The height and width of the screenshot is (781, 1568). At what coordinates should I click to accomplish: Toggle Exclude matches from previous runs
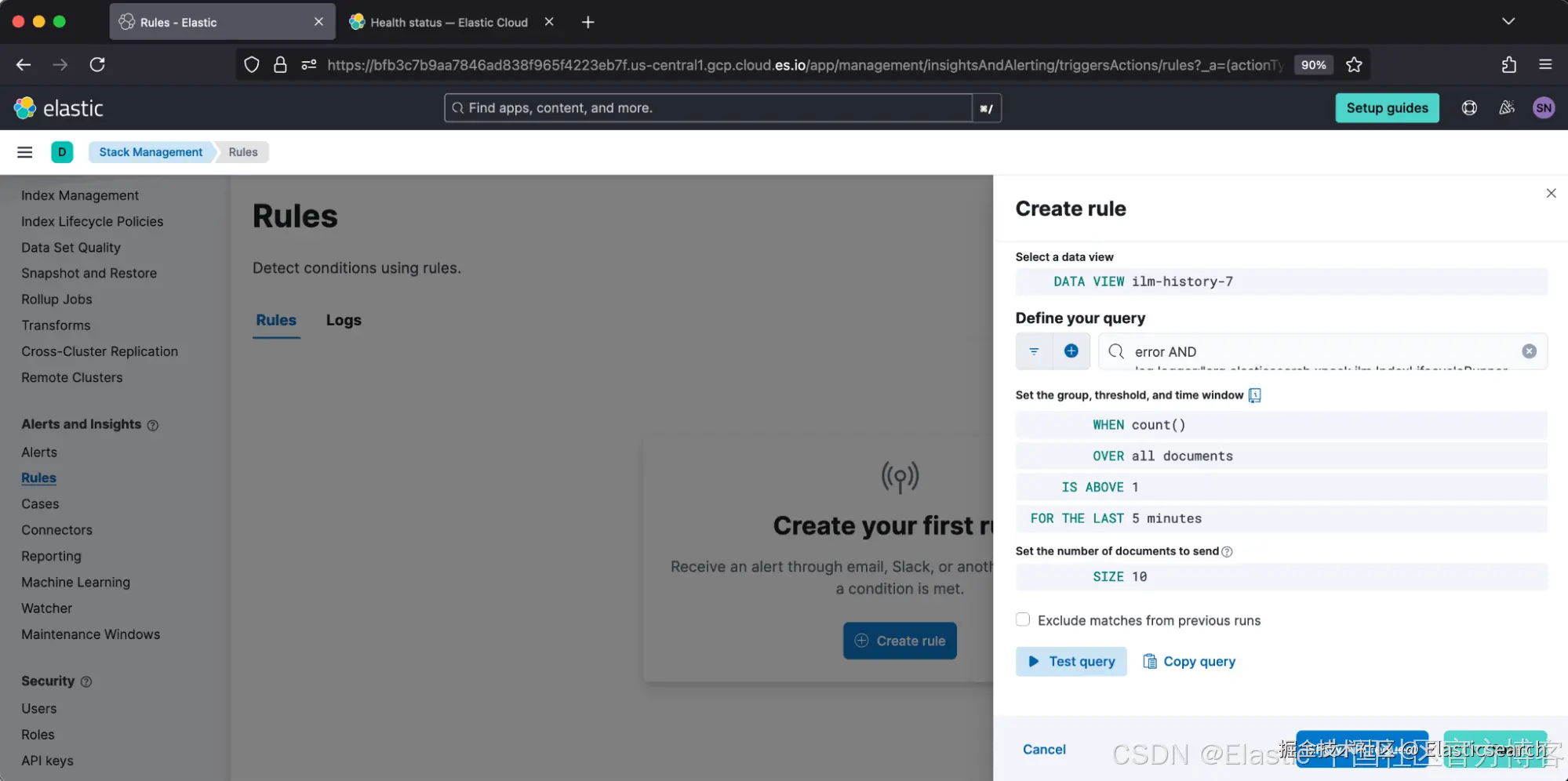pos(1023,619)
